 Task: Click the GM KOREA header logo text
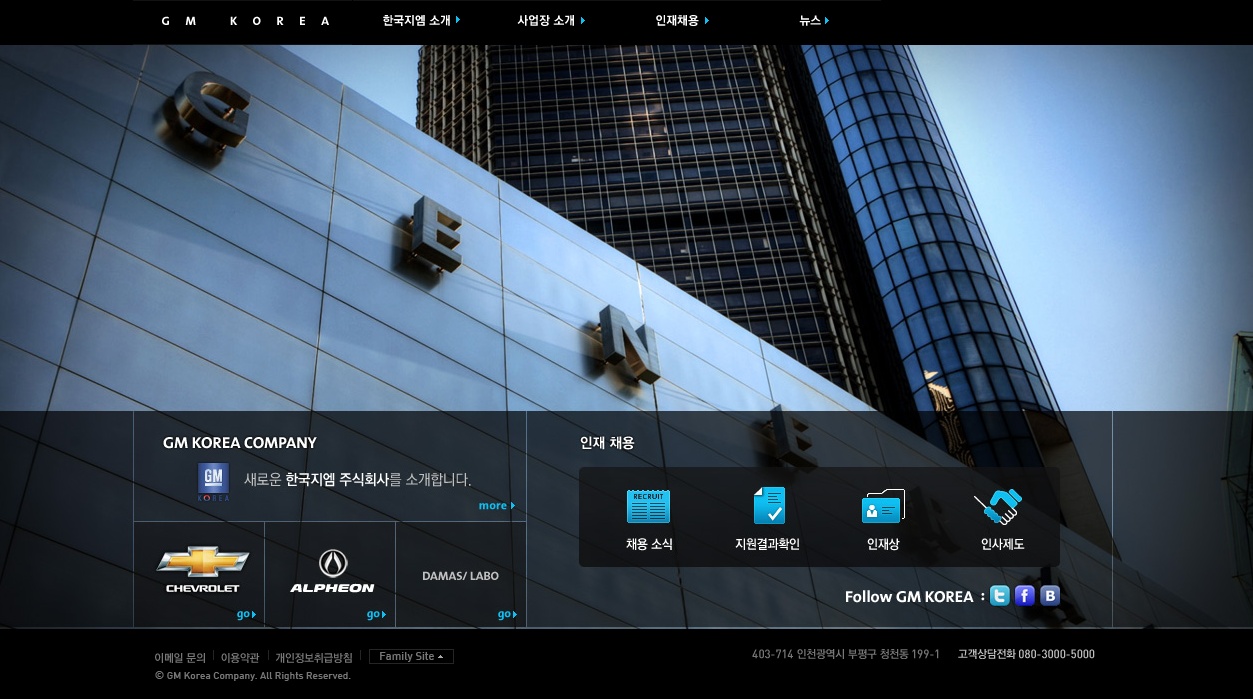[246, 21]
